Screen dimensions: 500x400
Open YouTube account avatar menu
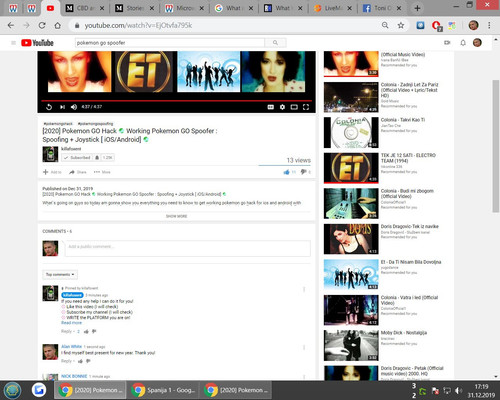(477, 43)
